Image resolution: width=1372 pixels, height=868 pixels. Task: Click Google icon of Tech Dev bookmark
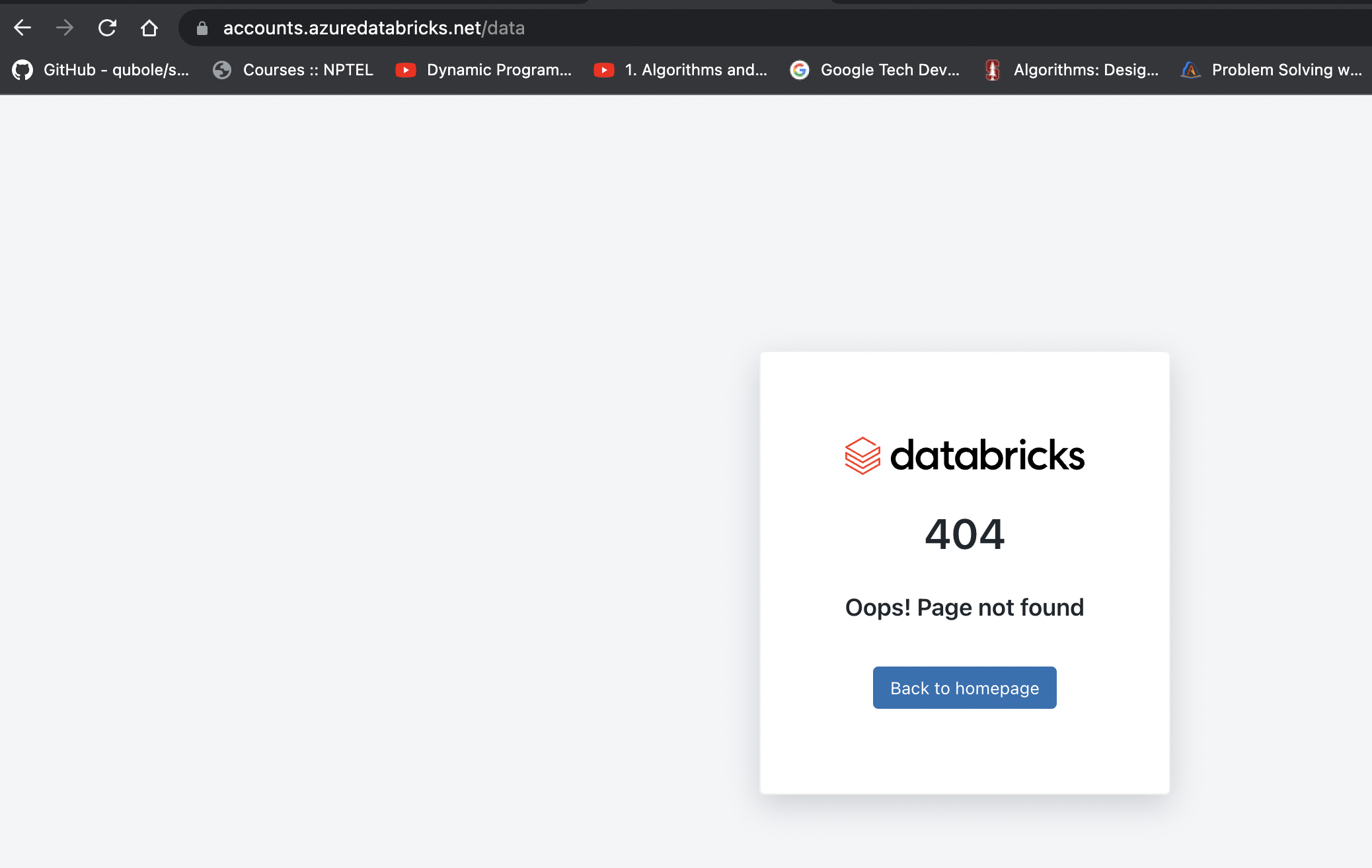800,70
